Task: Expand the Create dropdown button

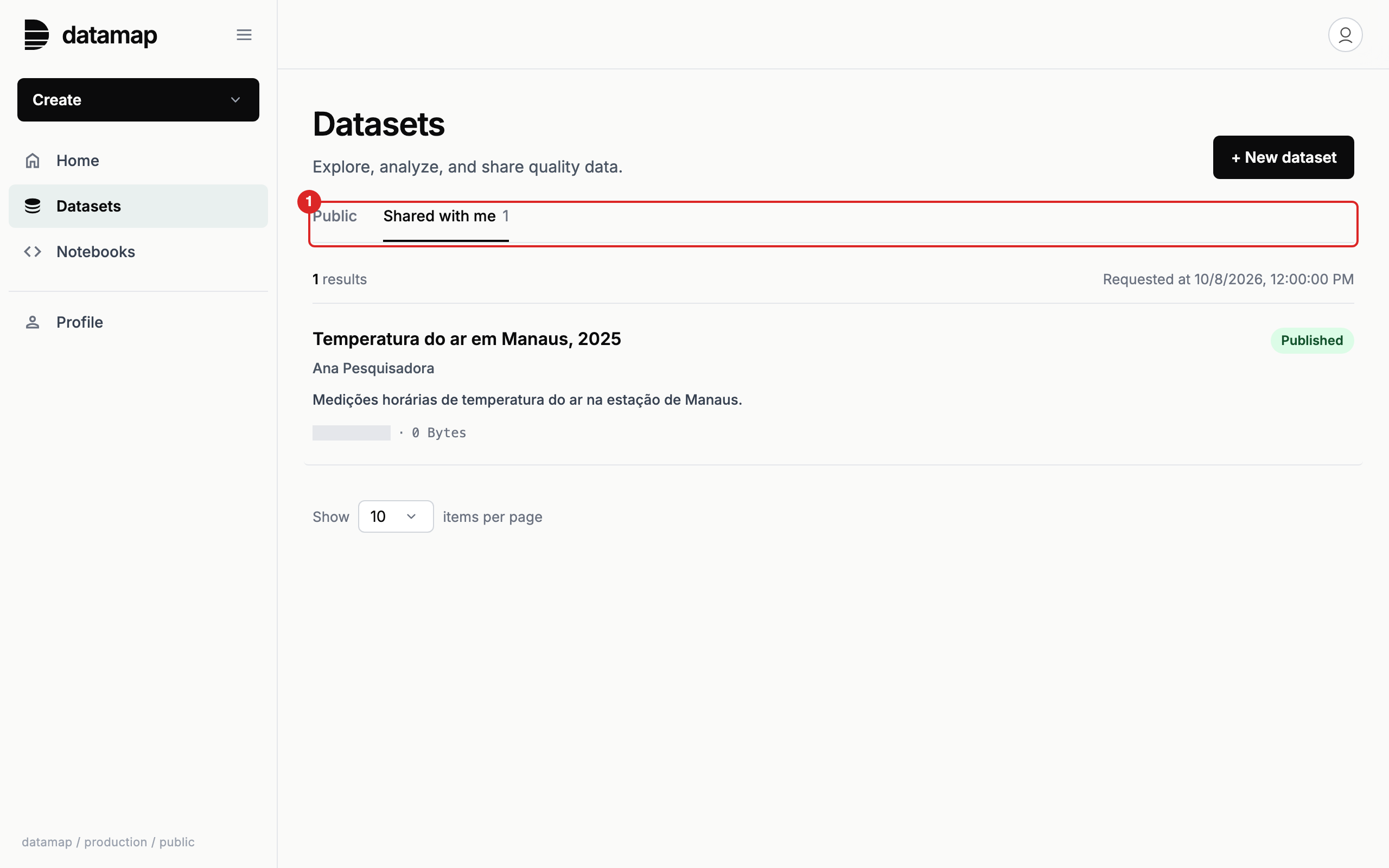Action: [x=138, y=100]
